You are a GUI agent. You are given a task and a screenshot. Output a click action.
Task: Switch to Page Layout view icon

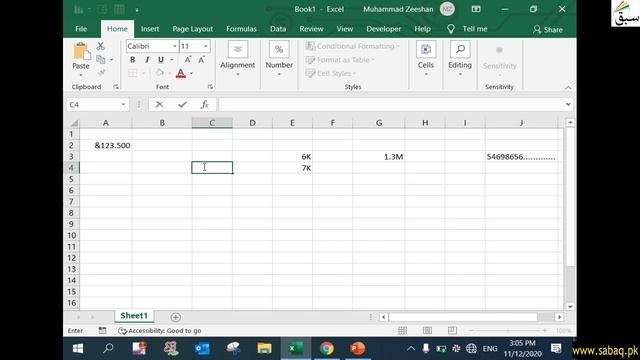(x=427, y=331)
